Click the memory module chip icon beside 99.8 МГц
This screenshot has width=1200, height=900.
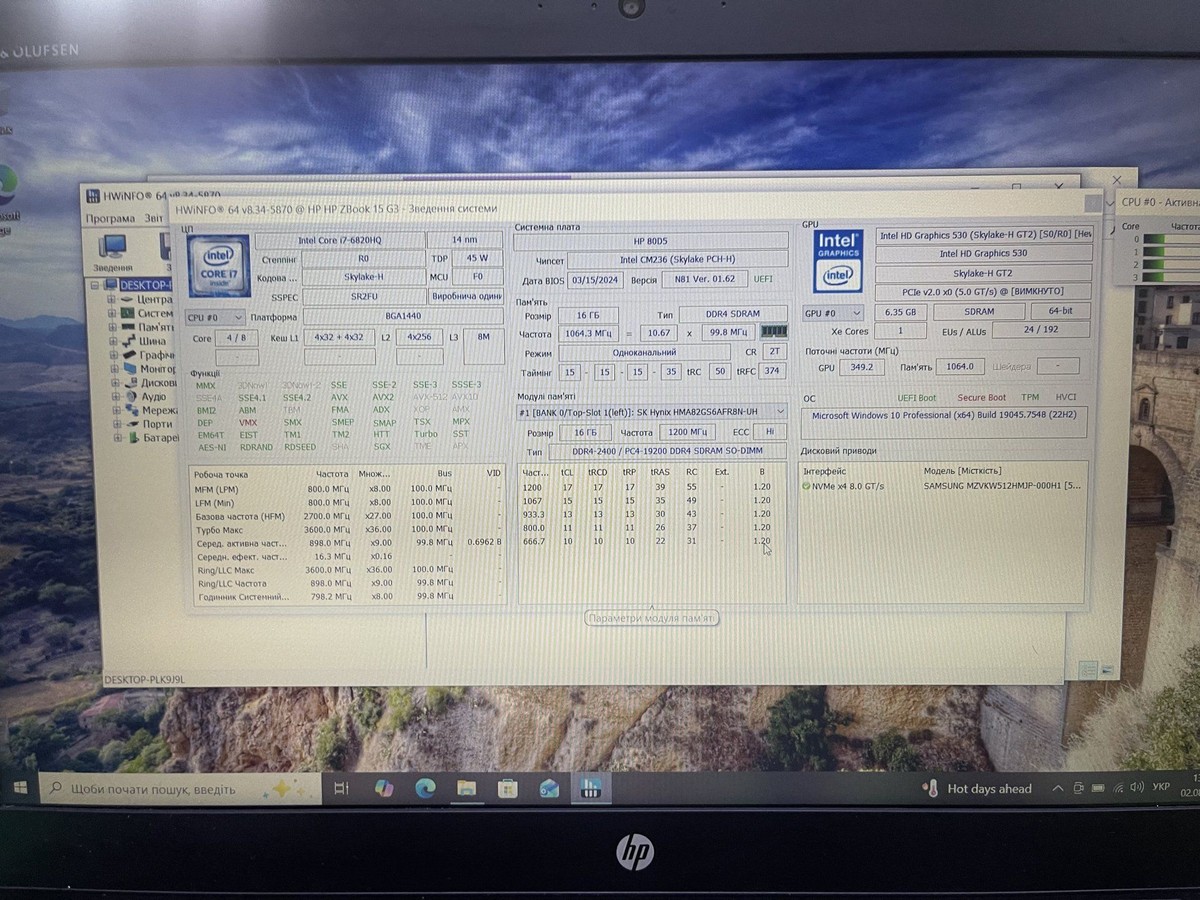point(774,331)
